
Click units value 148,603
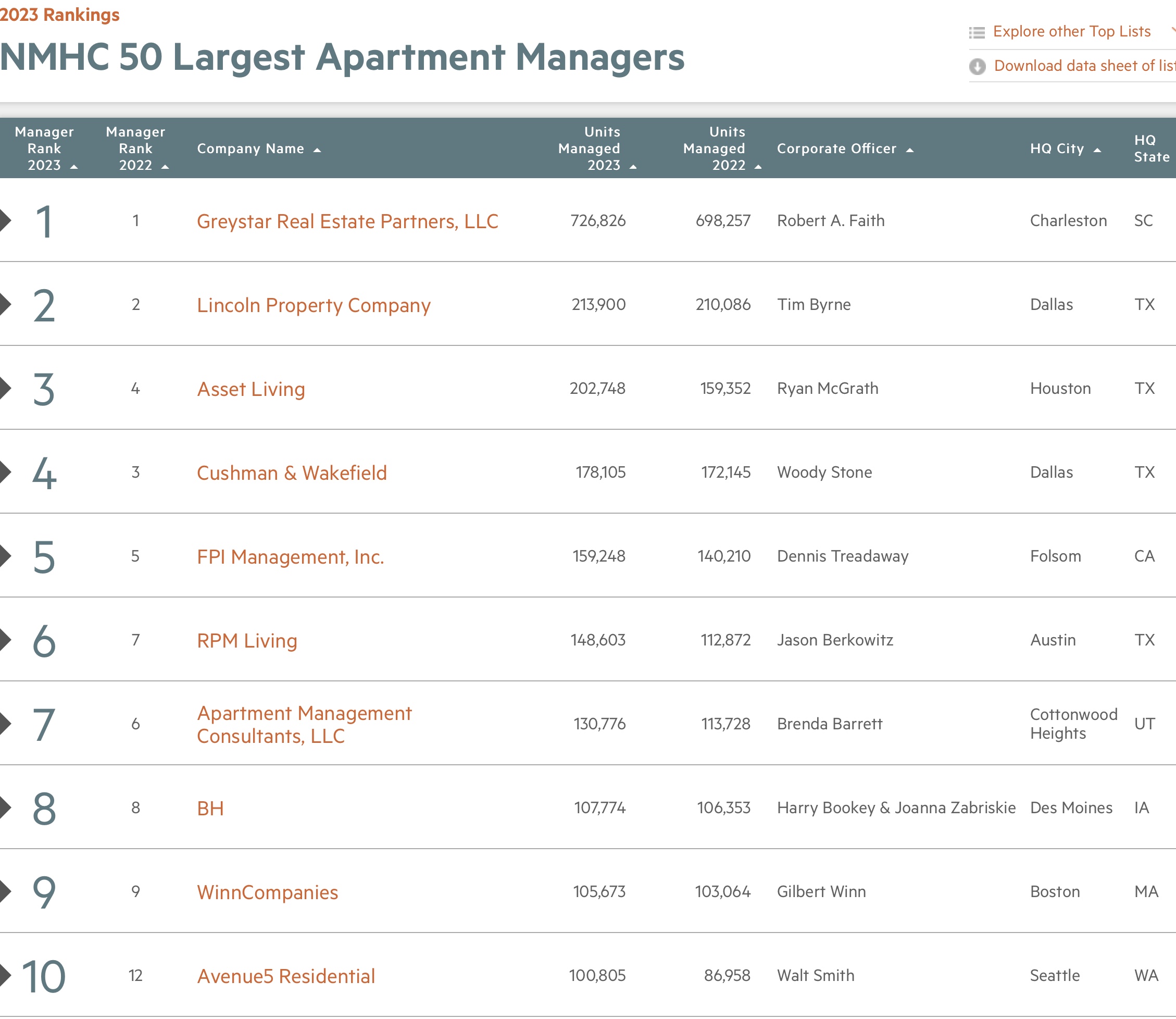click(x=598, y=640)
